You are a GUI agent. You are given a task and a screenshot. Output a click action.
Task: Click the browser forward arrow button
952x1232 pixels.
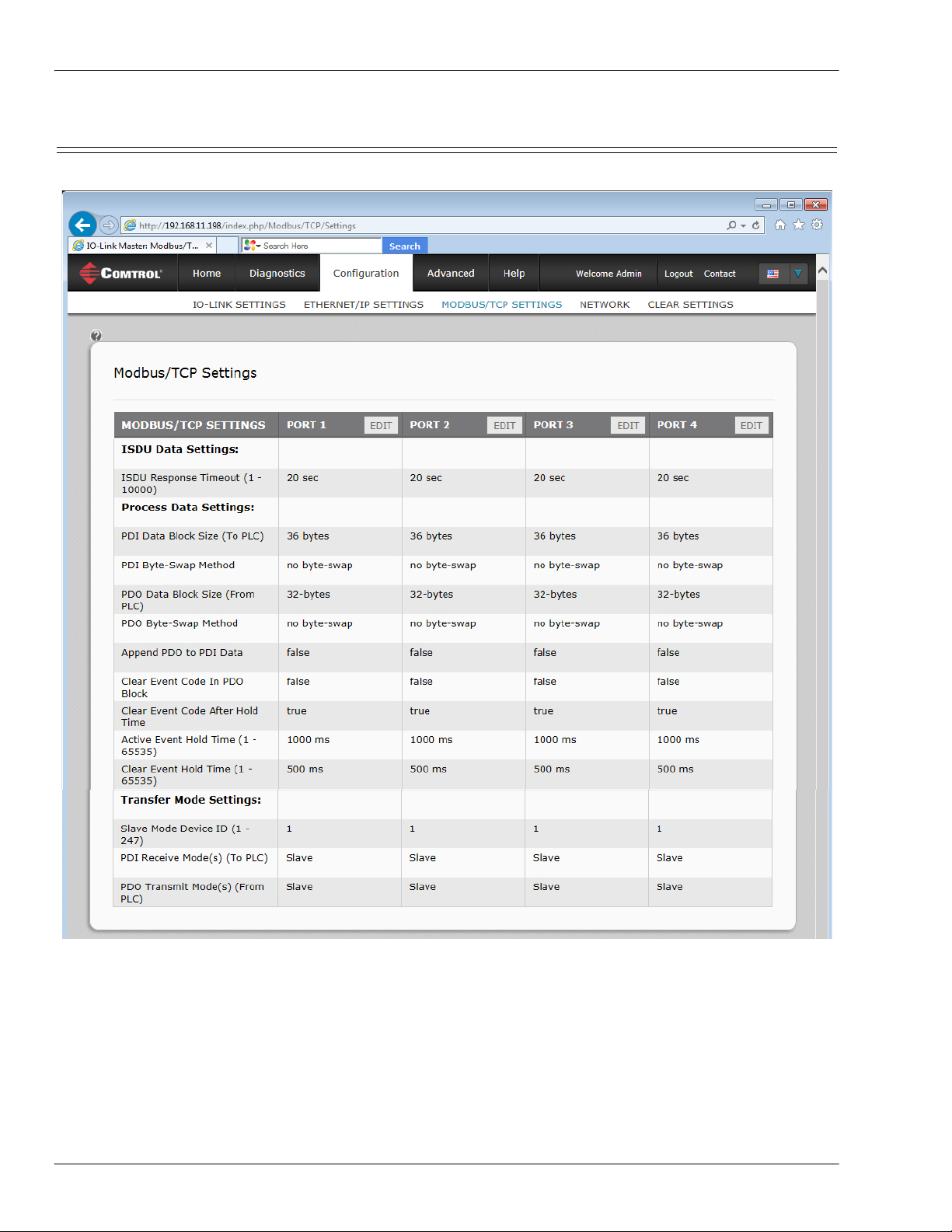point(109,225)
